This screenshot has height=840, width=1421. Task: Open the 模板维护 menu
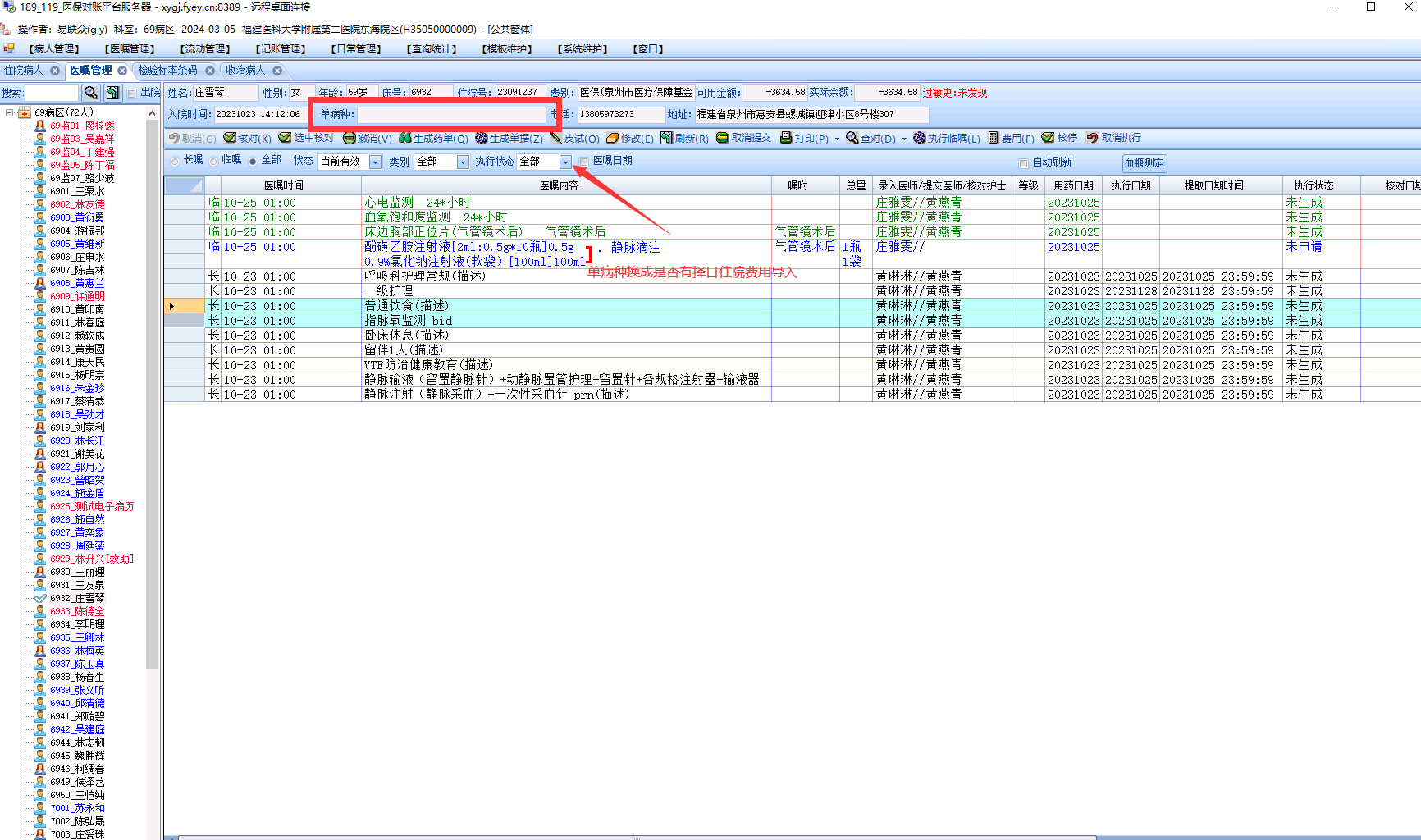click(x=507, y=49)
